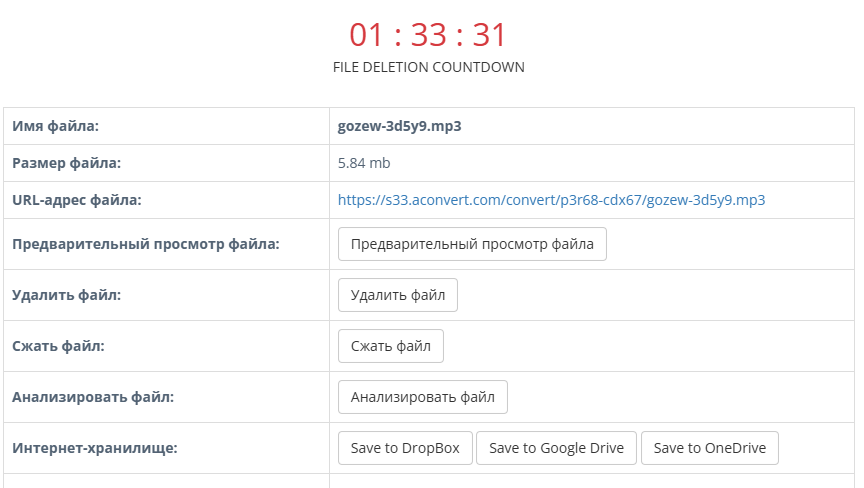Click the Интернет-хранилище row label
The image size is (864, 488).
(94, 448)
